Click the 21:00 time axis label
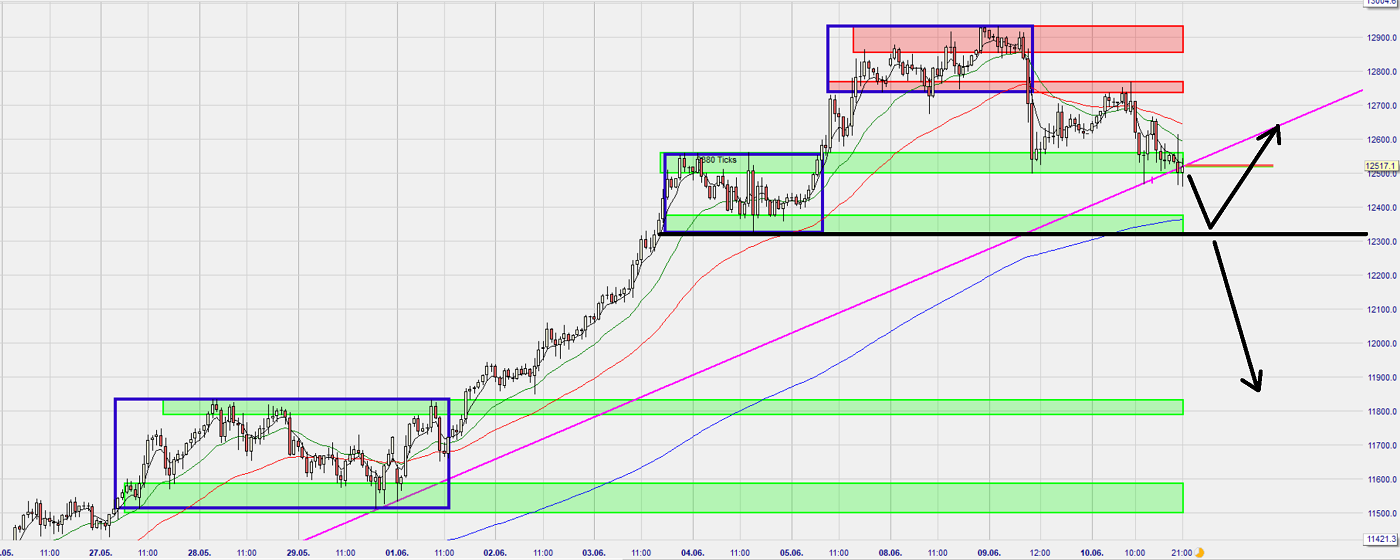Screen dimensions: 1400x560 point(1182,552)
